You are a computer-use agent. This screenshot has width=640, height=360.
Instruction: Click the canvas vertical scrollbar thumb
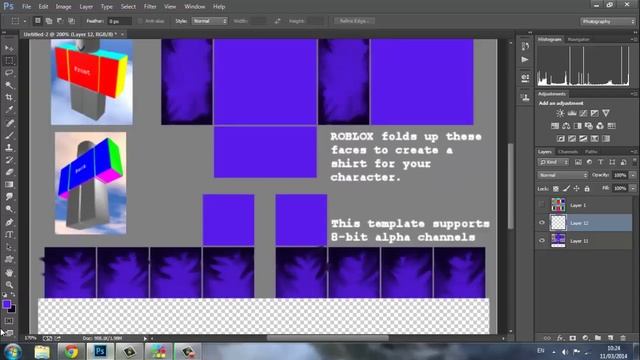[x=510, y=186]
